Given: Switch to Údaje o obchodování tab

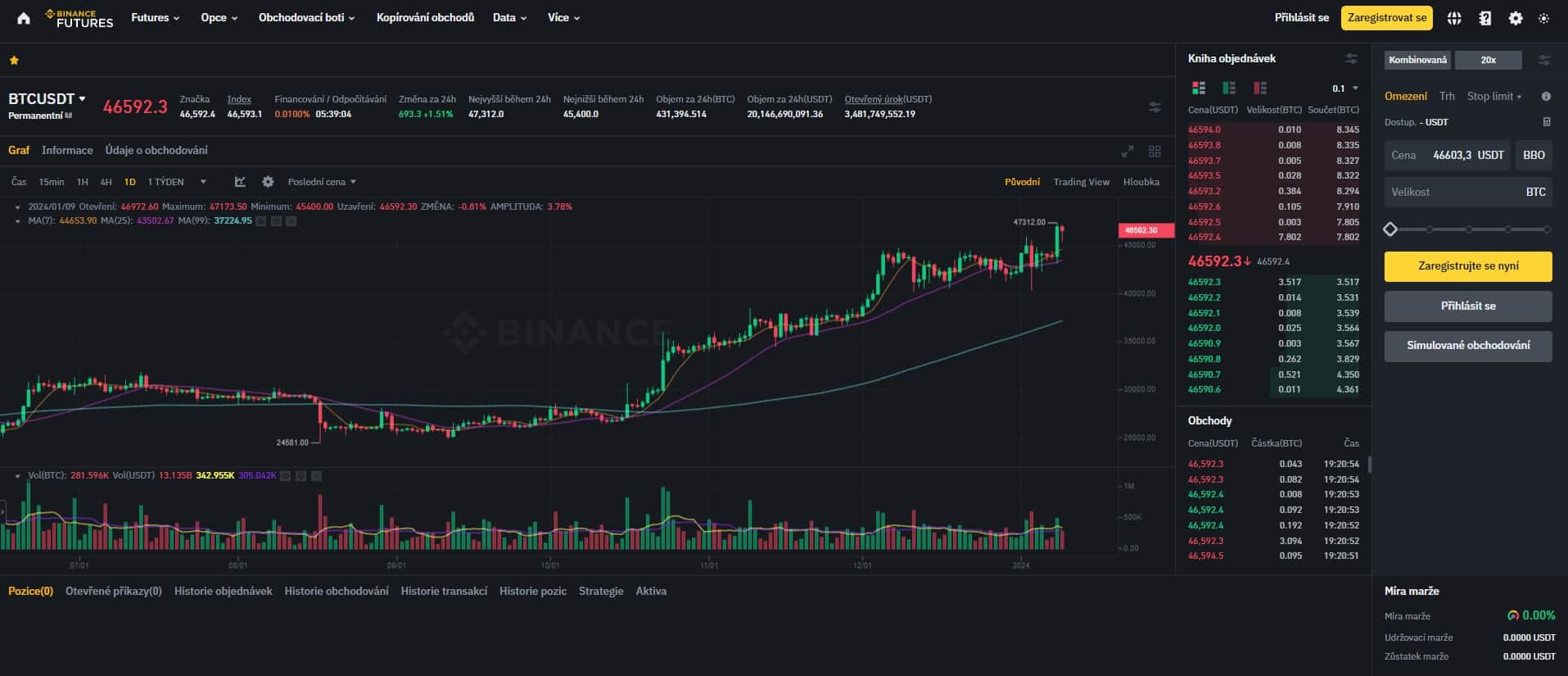Looking at the screenshot, I should coord(156,151).
